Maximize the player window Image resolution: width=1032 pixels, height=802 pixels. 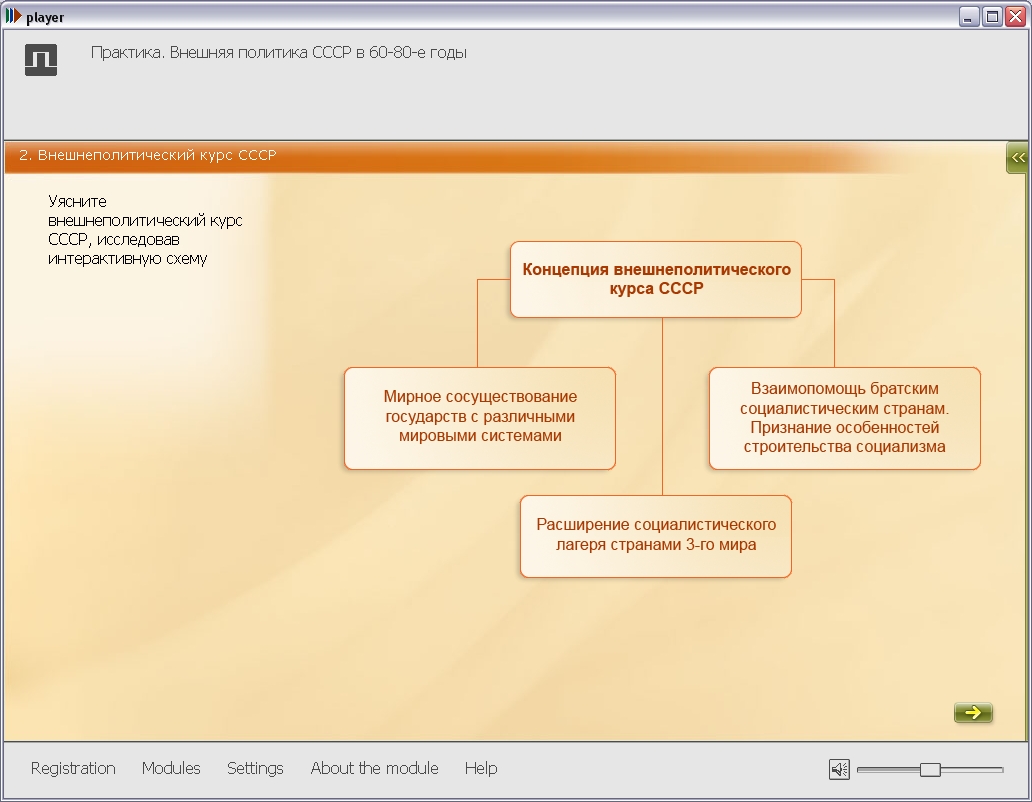click(991, 17)
